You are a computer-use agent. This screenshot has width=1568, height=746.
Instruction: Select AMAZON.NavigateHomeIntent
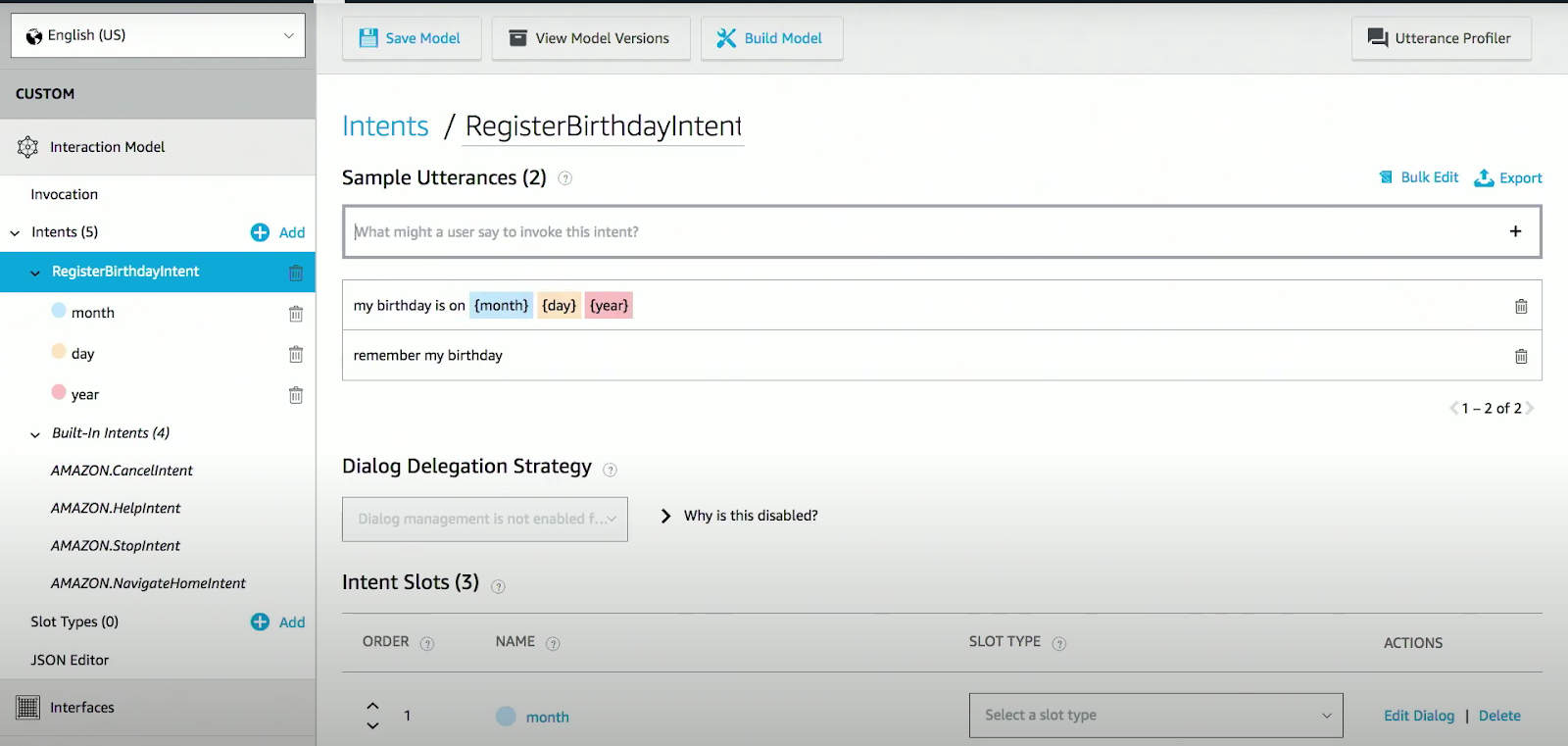coord(148,583)
